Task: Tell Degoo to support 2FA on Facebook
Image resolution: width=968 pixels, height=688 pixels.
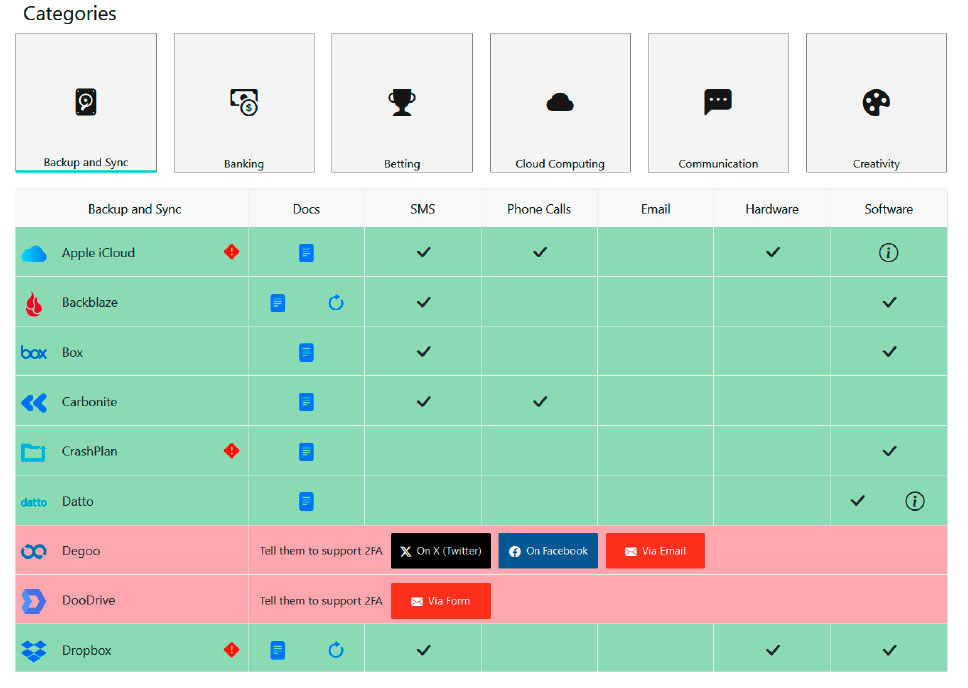Action: coord(548,551)
